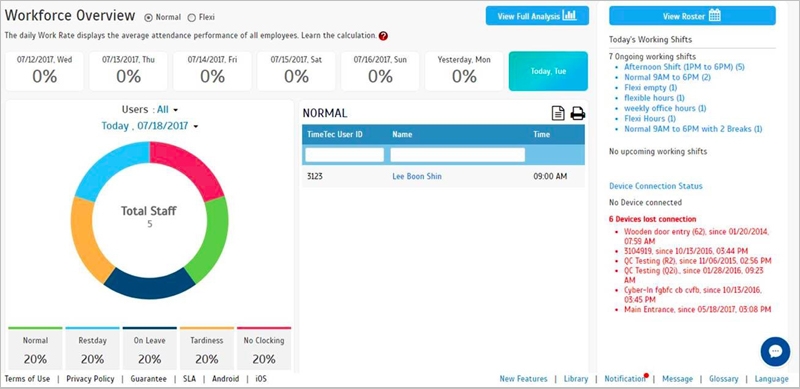Click the Cyber-In fgbfc cb cvfb device entry
The image size is (800, 389).
pos(693,294)
